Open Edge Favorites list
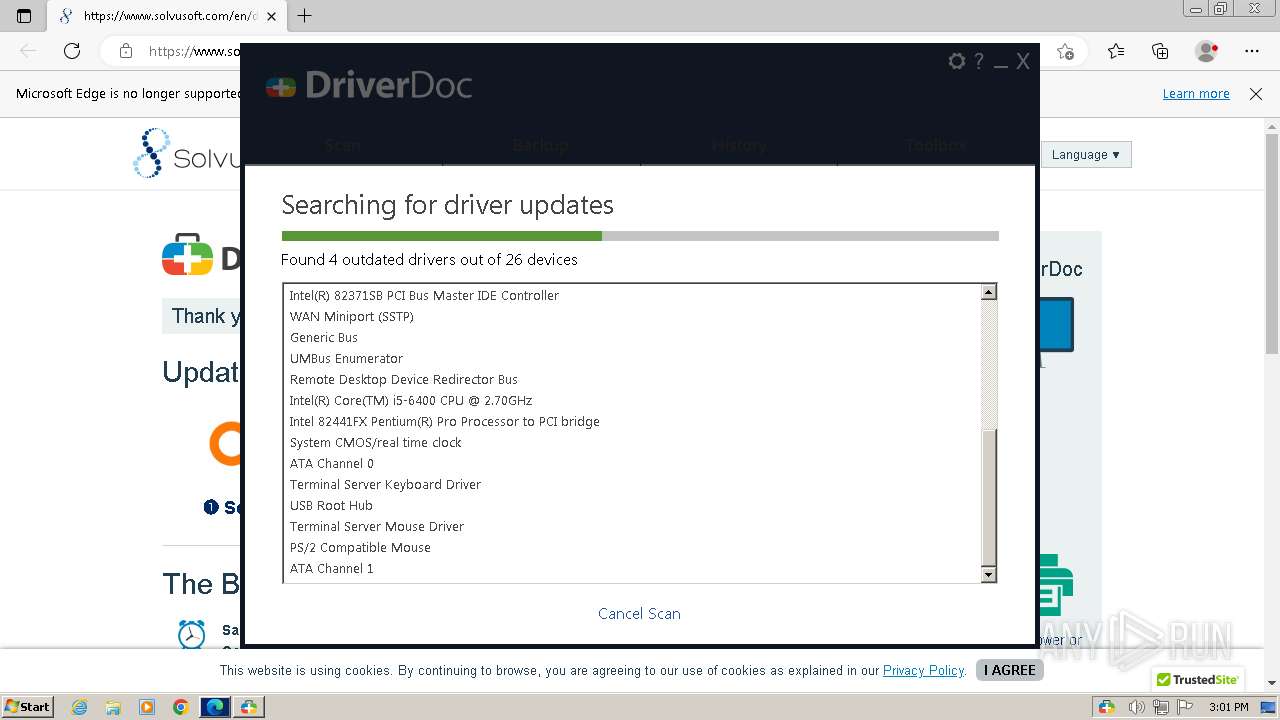 (1116, 51)
